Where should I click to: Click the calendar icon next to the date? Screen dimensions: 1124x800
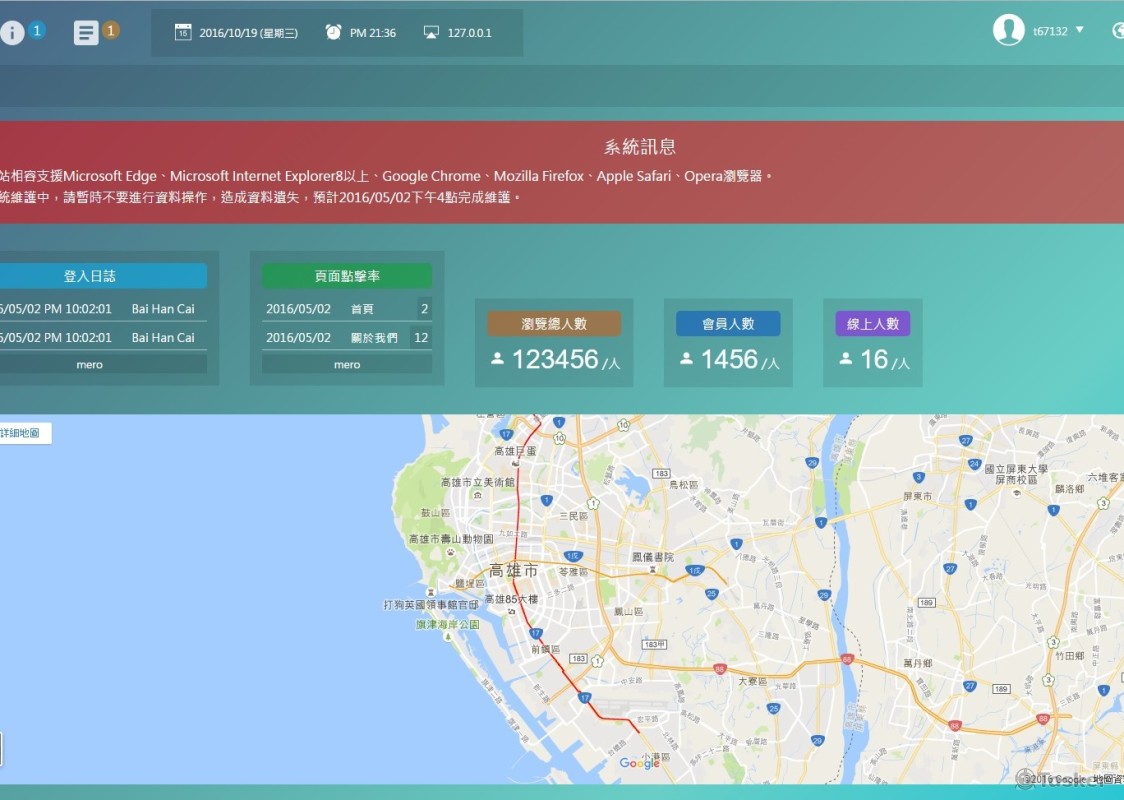coord(183,31)
